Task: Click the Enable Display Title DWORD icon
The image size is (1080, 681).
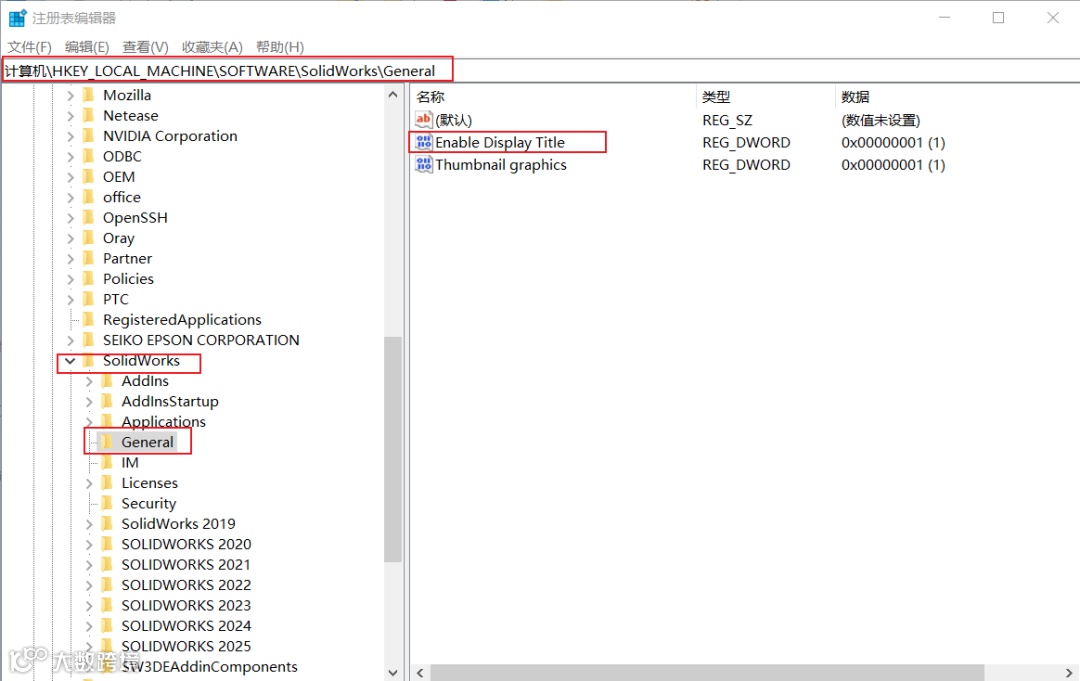Action: tap(424, 142)
